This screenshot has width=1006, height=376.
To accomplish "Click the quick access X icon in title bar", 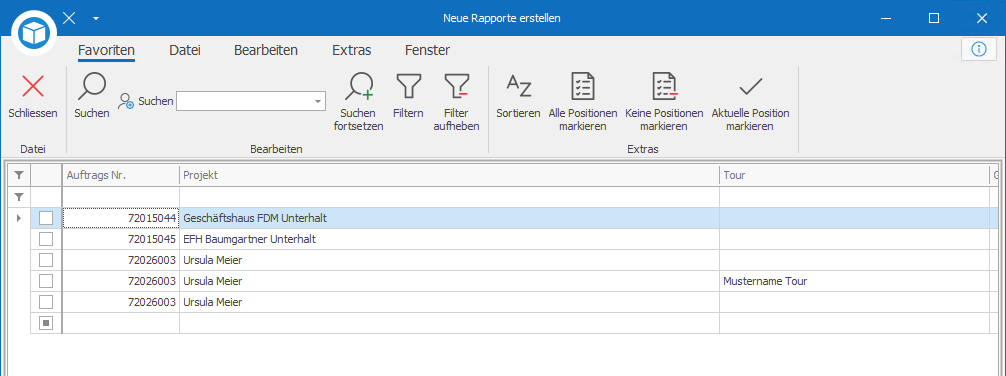I will tap(69, 17).
